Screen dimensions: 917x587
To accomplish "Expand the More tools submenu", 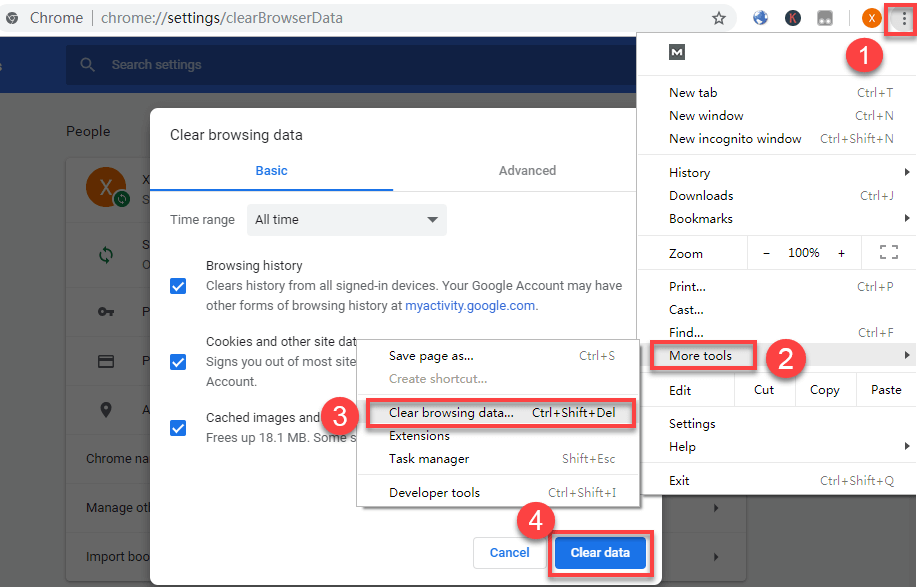I will point(701,356).
